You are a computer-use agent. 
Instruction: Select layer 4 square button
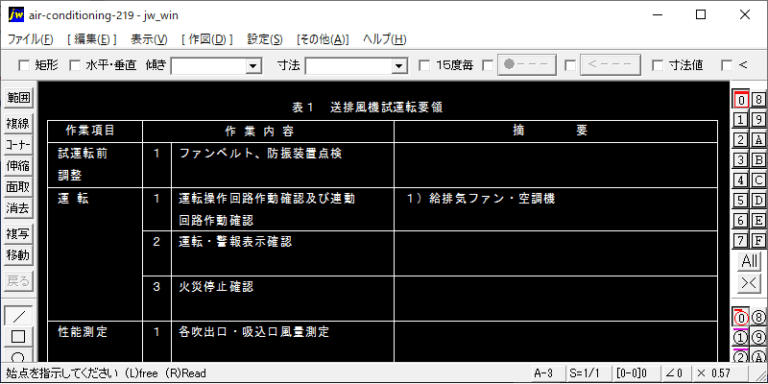click(x=741, y=180)
